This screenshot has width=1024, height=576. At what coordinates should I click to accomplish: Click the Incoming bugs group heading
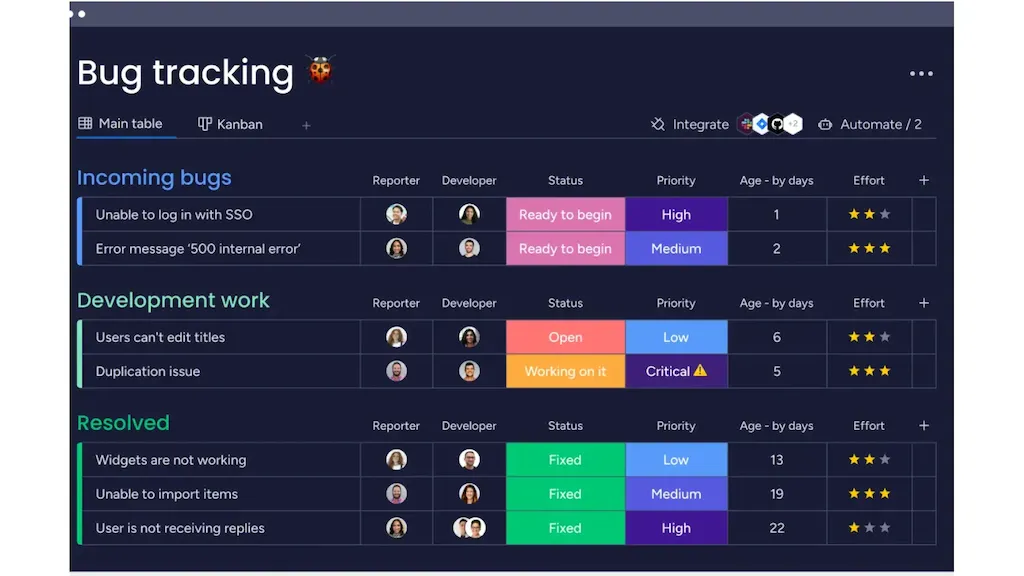(154, 178)
